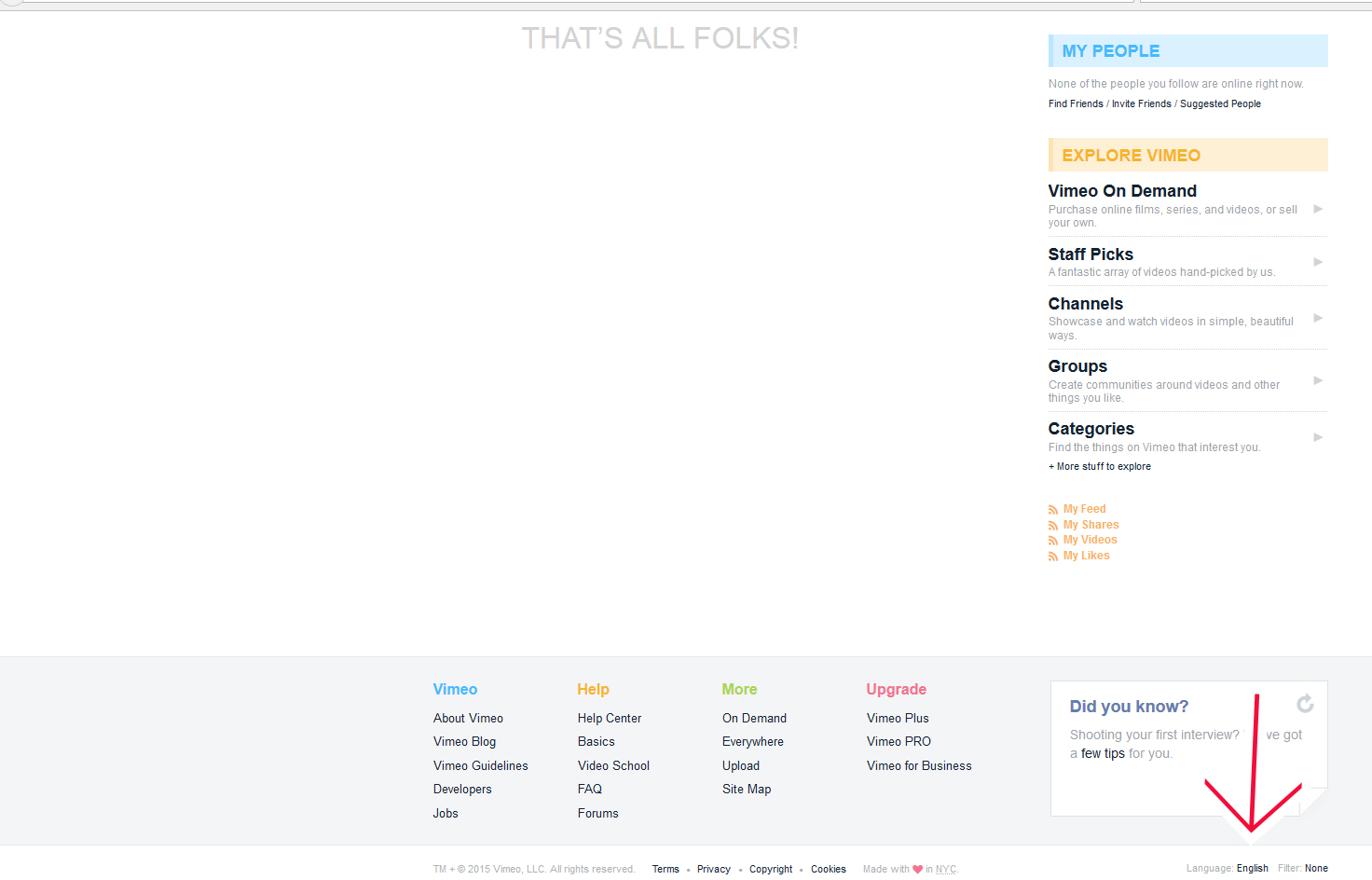This screenshot has height=880, width=1372.
Task: Open Suggested People link
Action: click(1220, 103)
